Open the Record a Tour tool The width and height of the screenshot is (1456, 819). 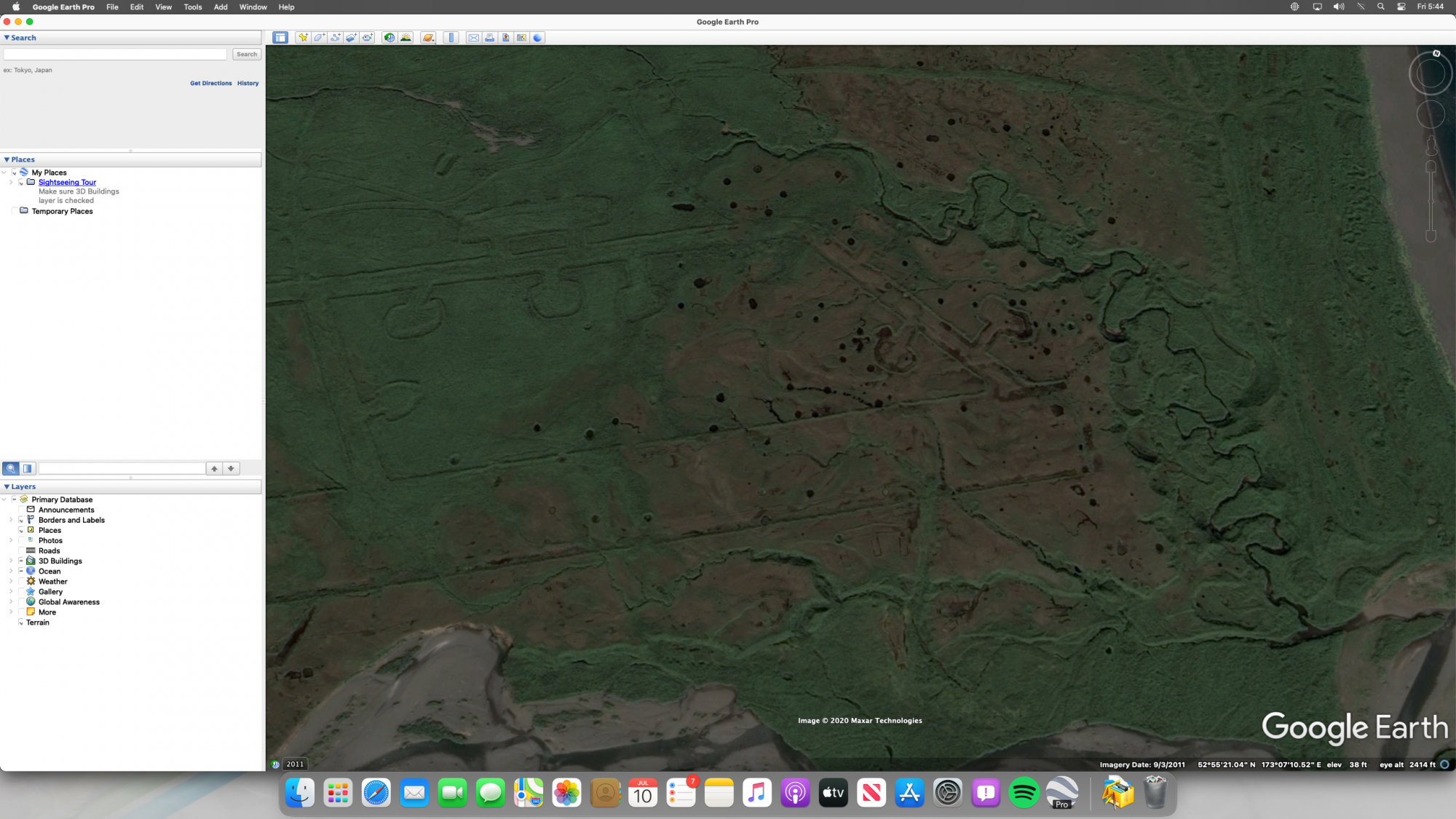tap(368, 38)
